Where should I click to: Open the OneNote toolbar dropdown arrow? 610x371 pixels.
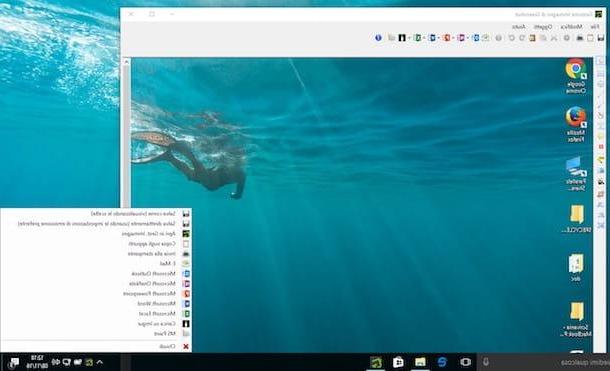(x=453, y=38)
